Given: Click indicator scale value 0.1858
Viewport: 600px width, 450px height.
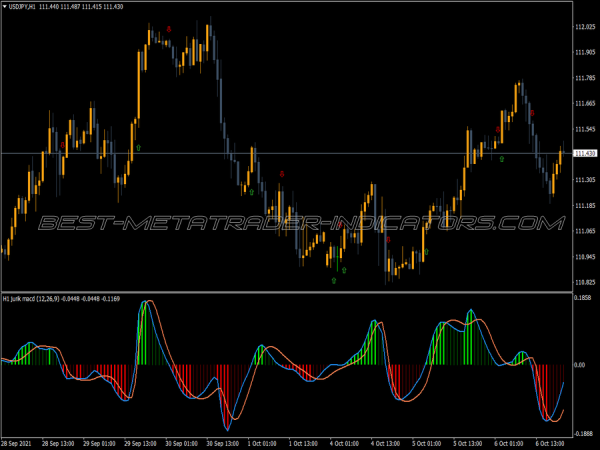Looking at the screenshot, I should (583, 298).
